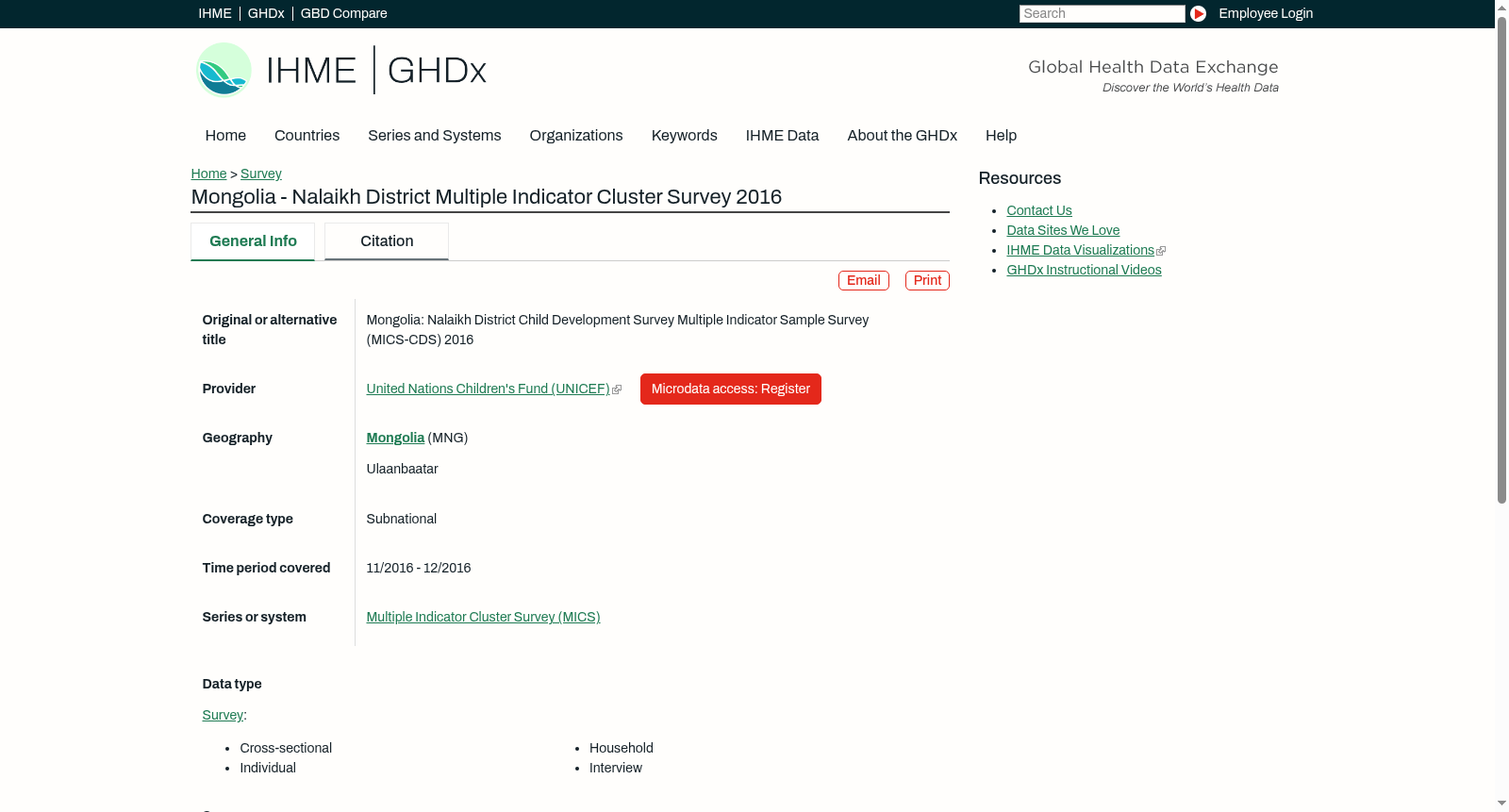This screenshot has height=812, width=1509.
Task: Open Keywords menu item
Action: coord(684,136)
